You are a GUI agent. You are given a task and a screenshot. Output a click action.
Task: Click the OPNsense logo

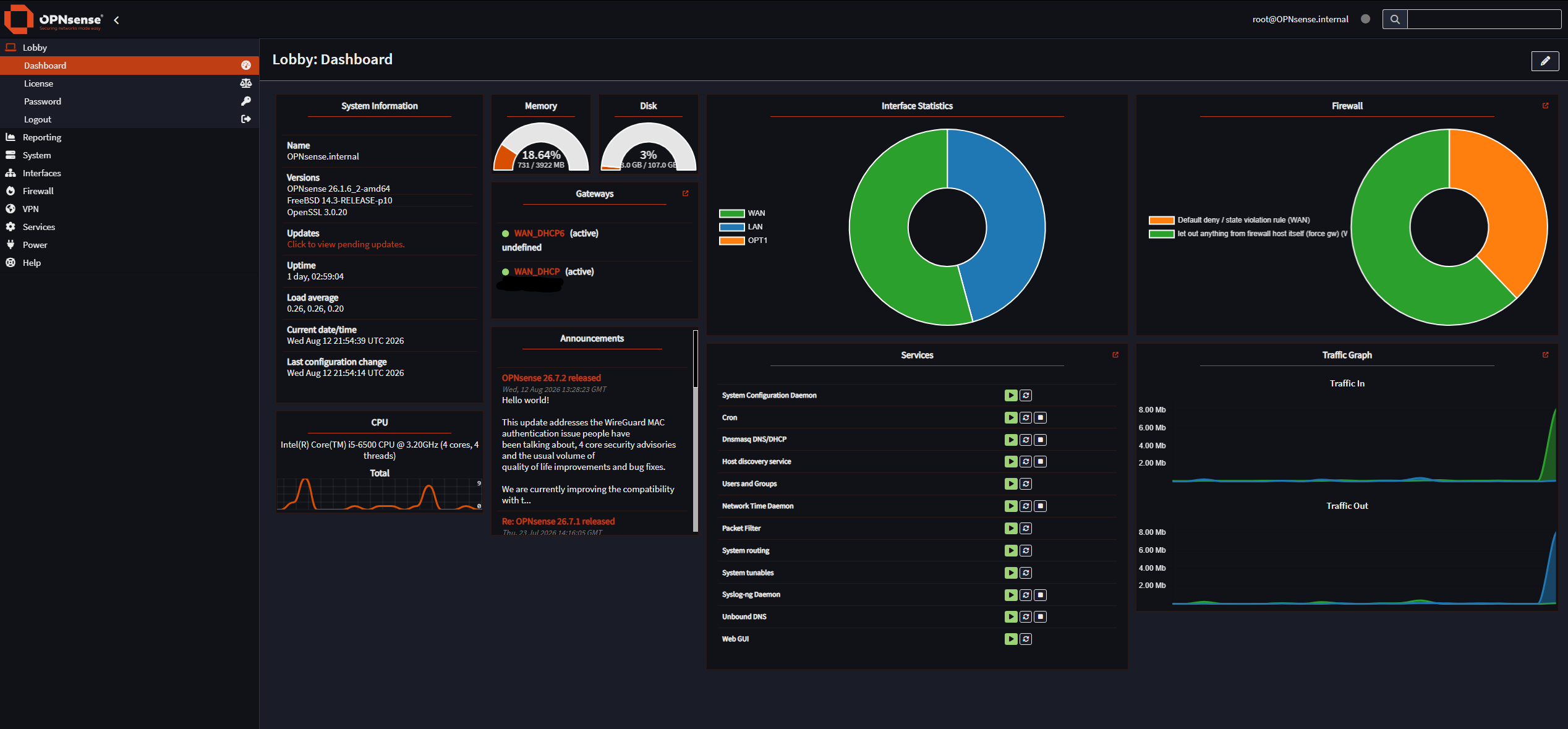tap(53, 19)
